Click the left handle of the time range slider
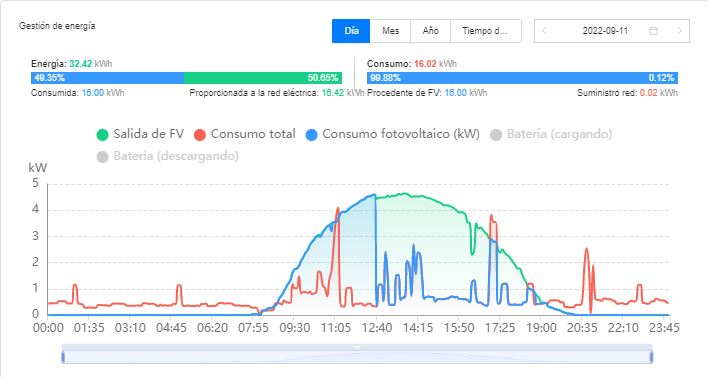Viewport: 708px width, 377px height. click(x=63, y=357)
